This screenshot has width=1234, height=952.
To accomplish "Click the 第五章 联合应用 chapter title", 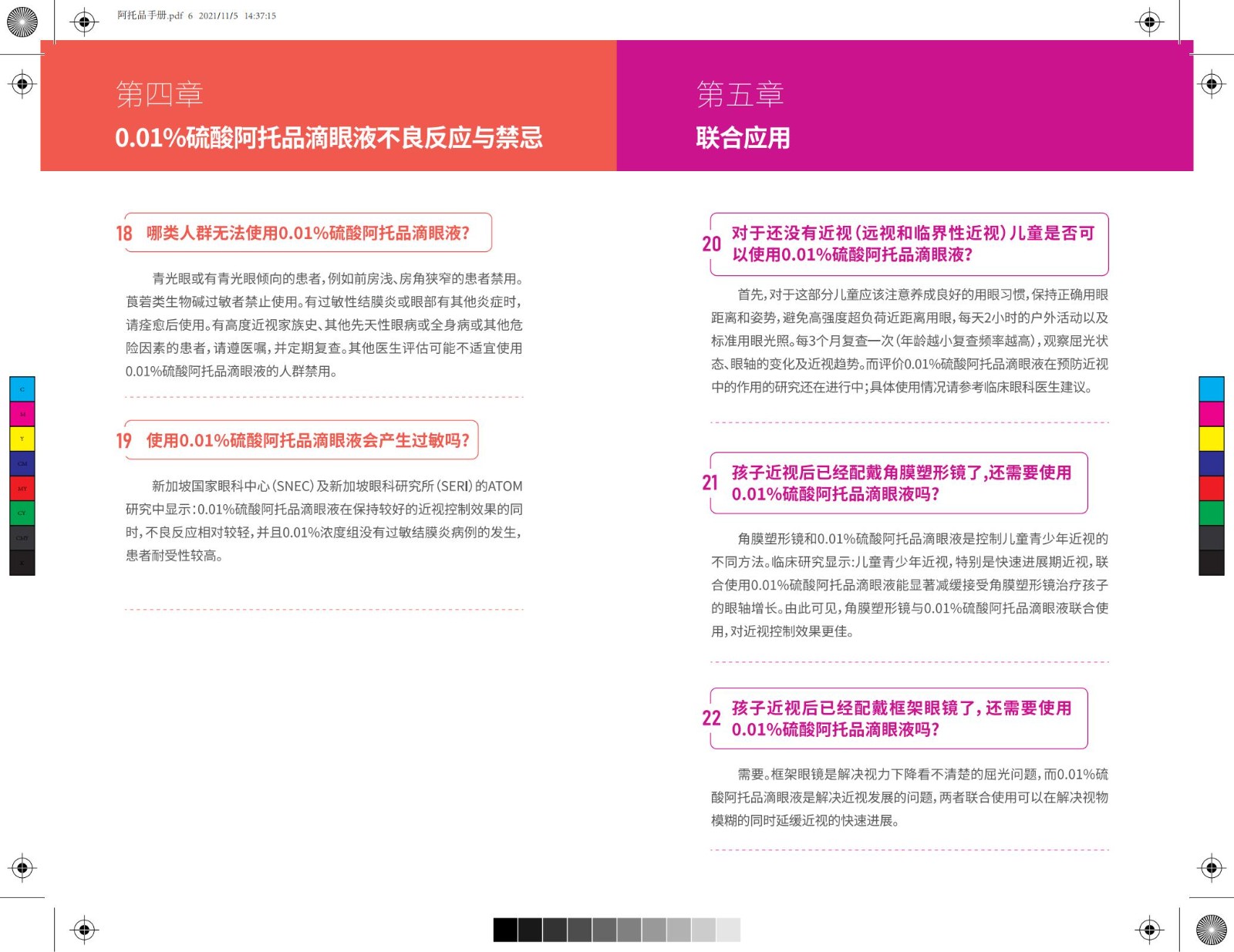I will (x=742, y=116).
